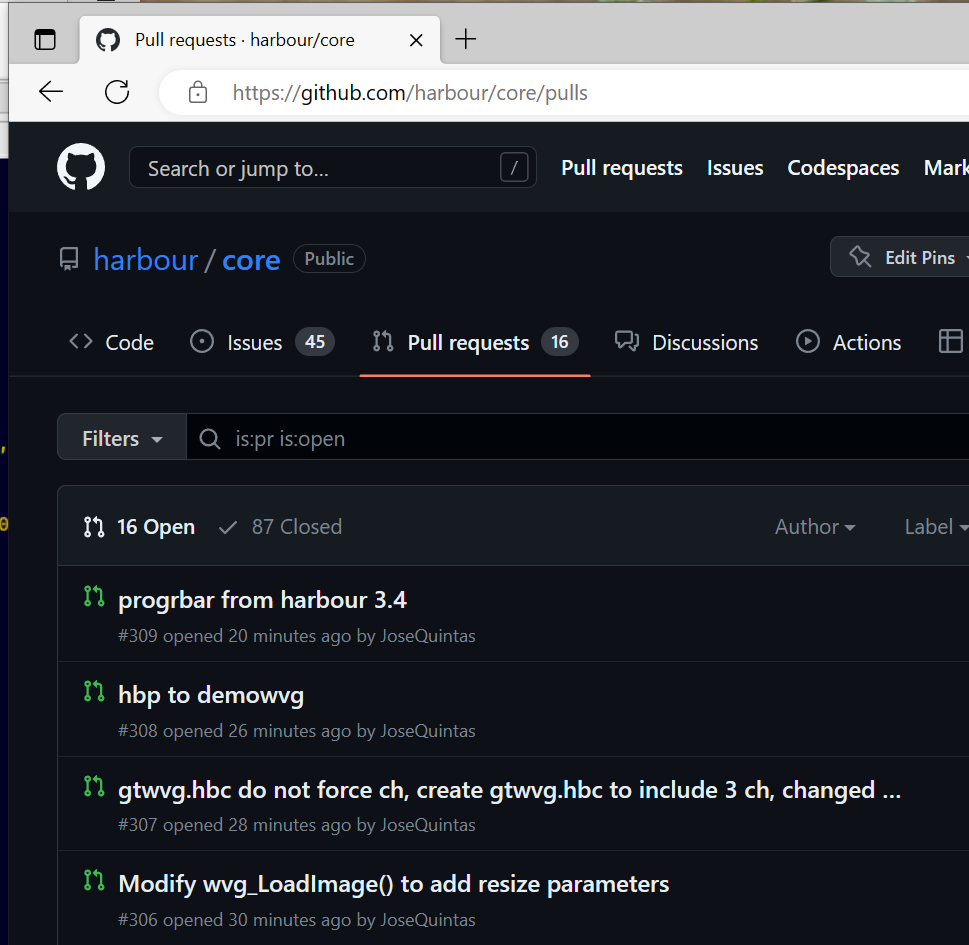Close the Pull requests browser tab
The height and width of the screenshot is (945, 969).
pyautogui.click(x=417, y=40)
